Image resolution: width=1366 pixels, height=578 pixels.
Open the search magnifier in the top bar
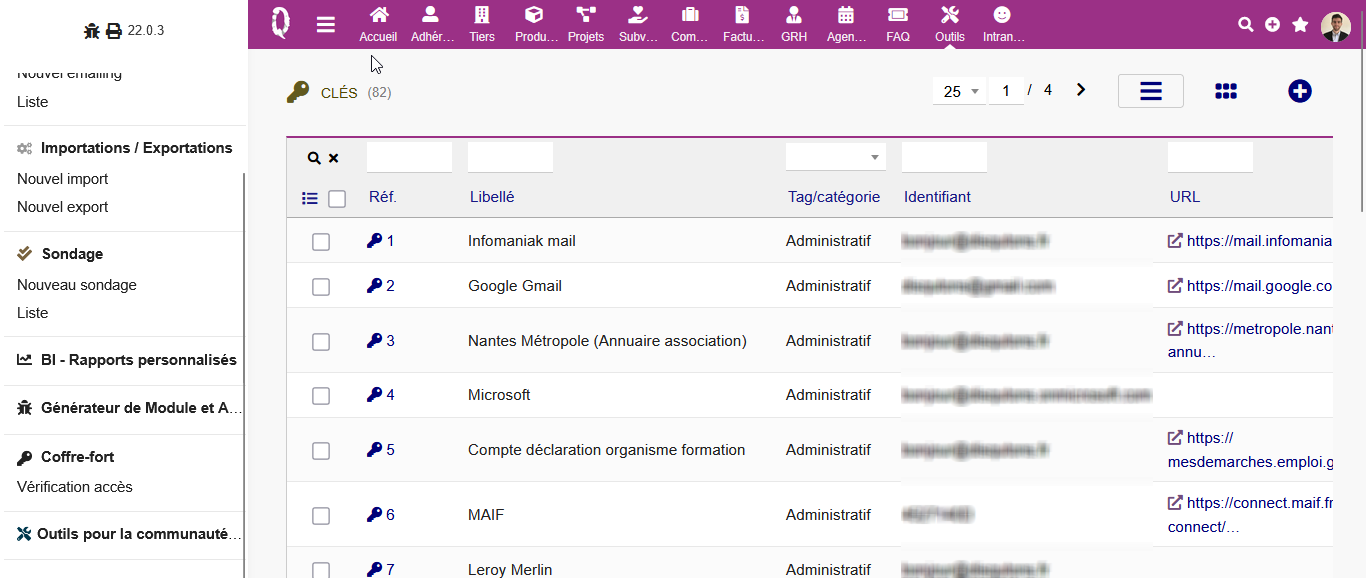1245,25
